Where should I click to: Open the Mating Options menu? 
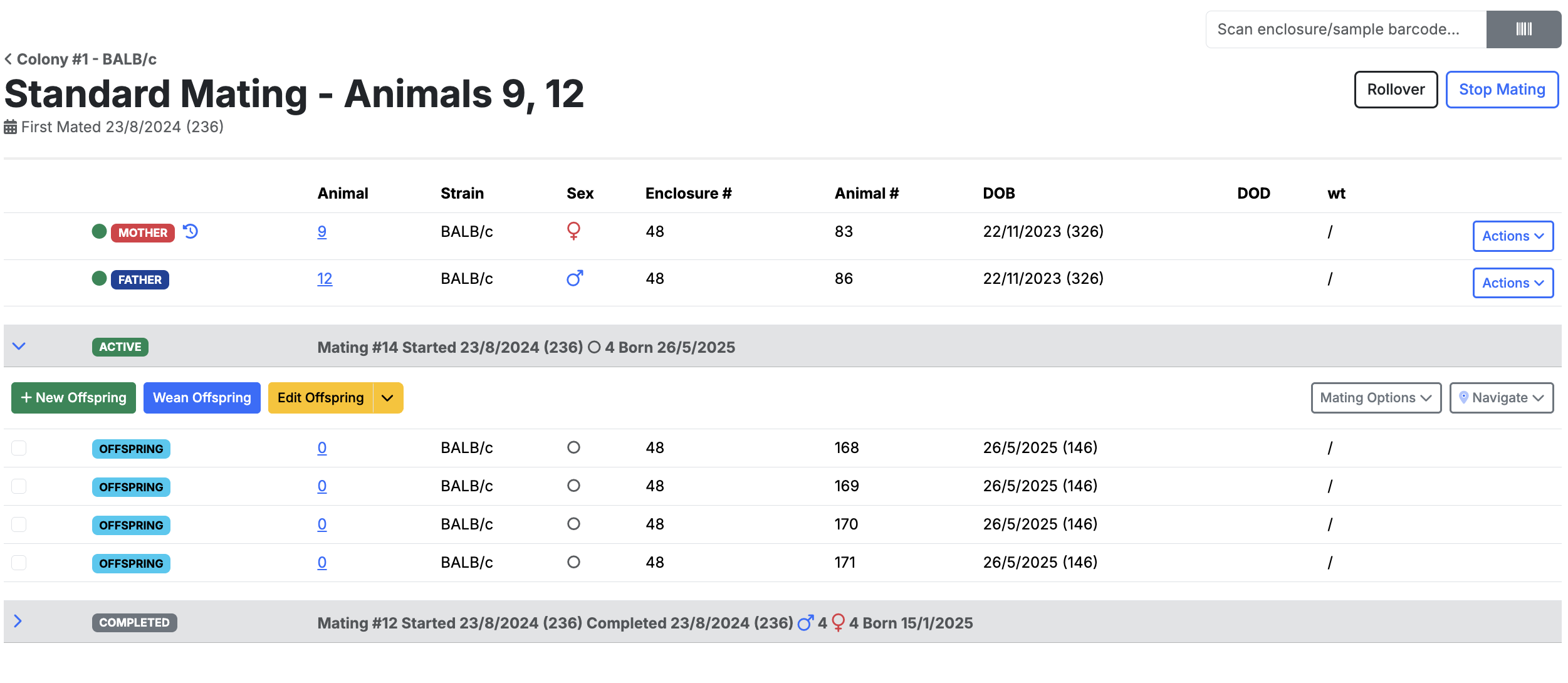1376,398
